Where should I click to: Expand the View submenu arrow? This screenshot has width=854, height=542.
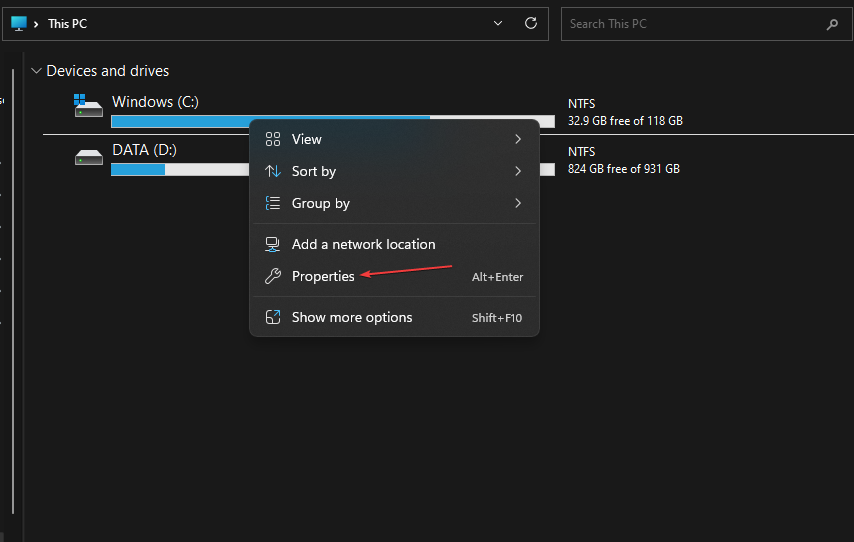click(518, 139)
